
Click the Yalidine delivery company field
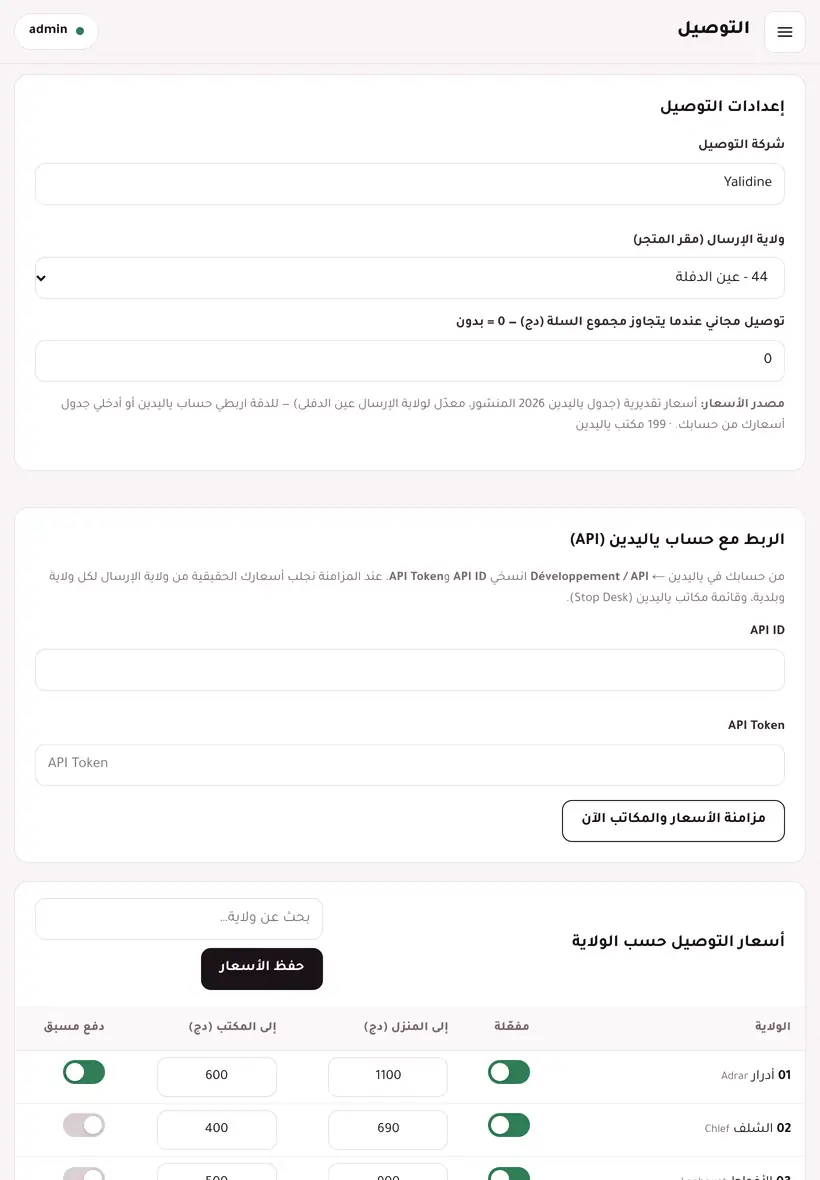coord(410,184)
